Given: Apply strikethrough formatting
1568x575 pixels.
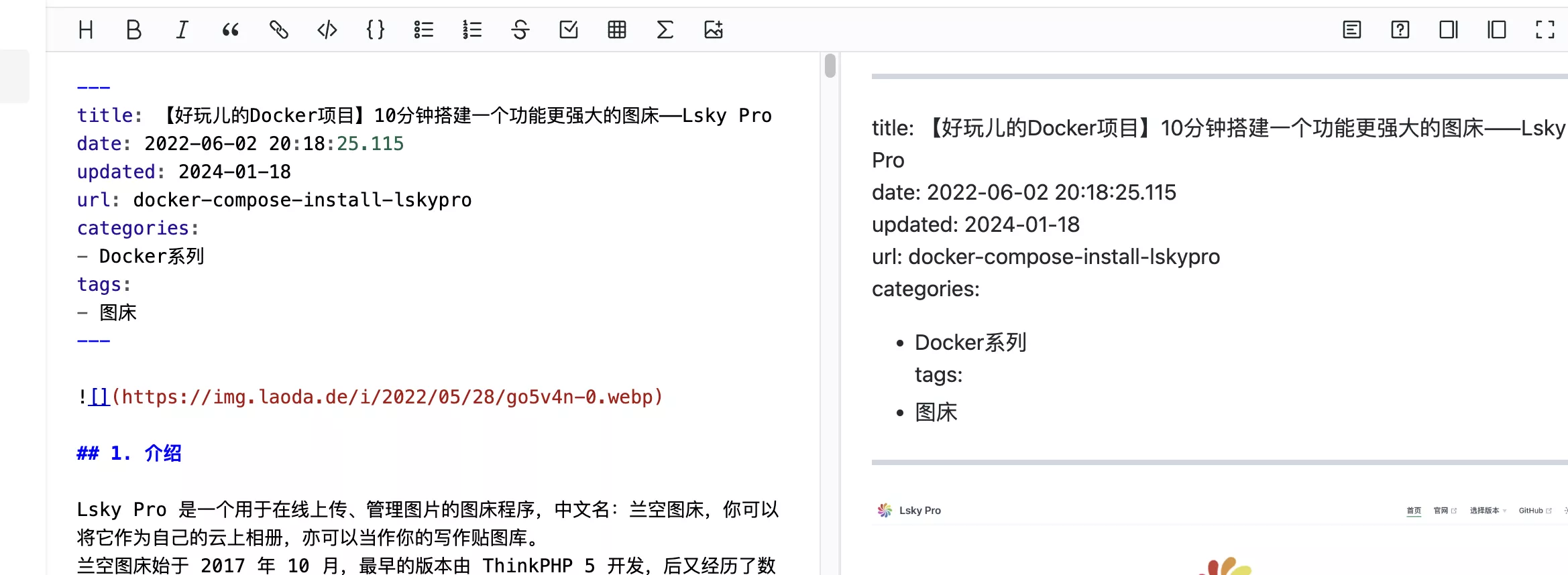Looking at the screenshot, I should click(x=520, y=29).
